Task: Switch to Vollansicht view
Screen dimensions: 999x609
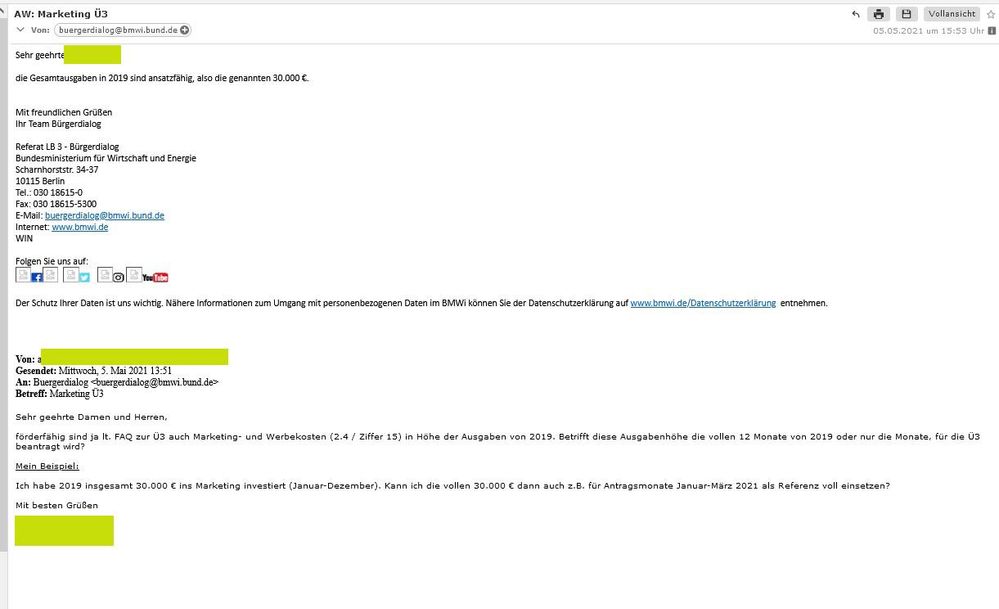Action: pyautogui.click(x=951, y=14)
